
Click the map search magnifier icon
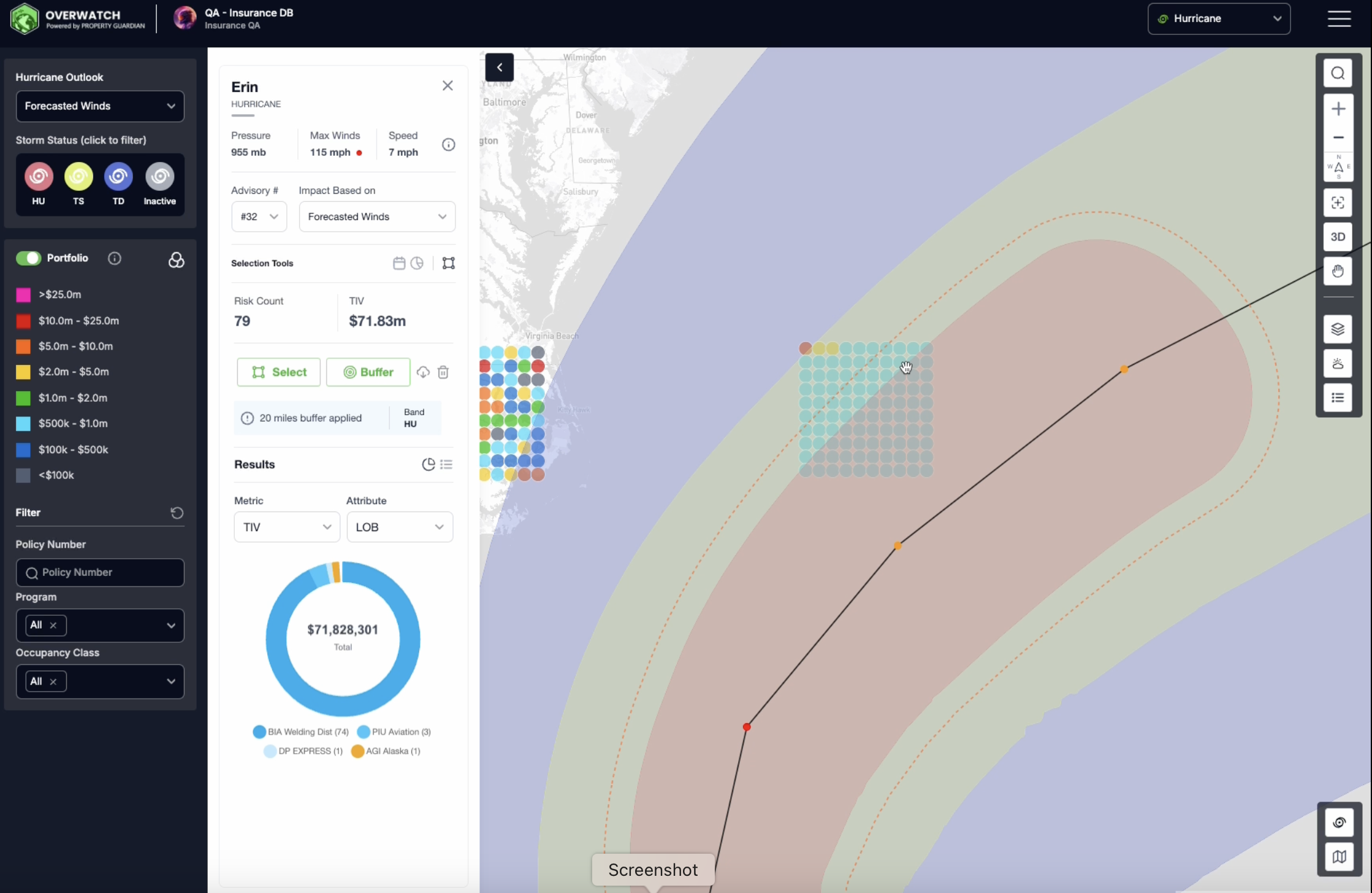tap(1338, 74)
